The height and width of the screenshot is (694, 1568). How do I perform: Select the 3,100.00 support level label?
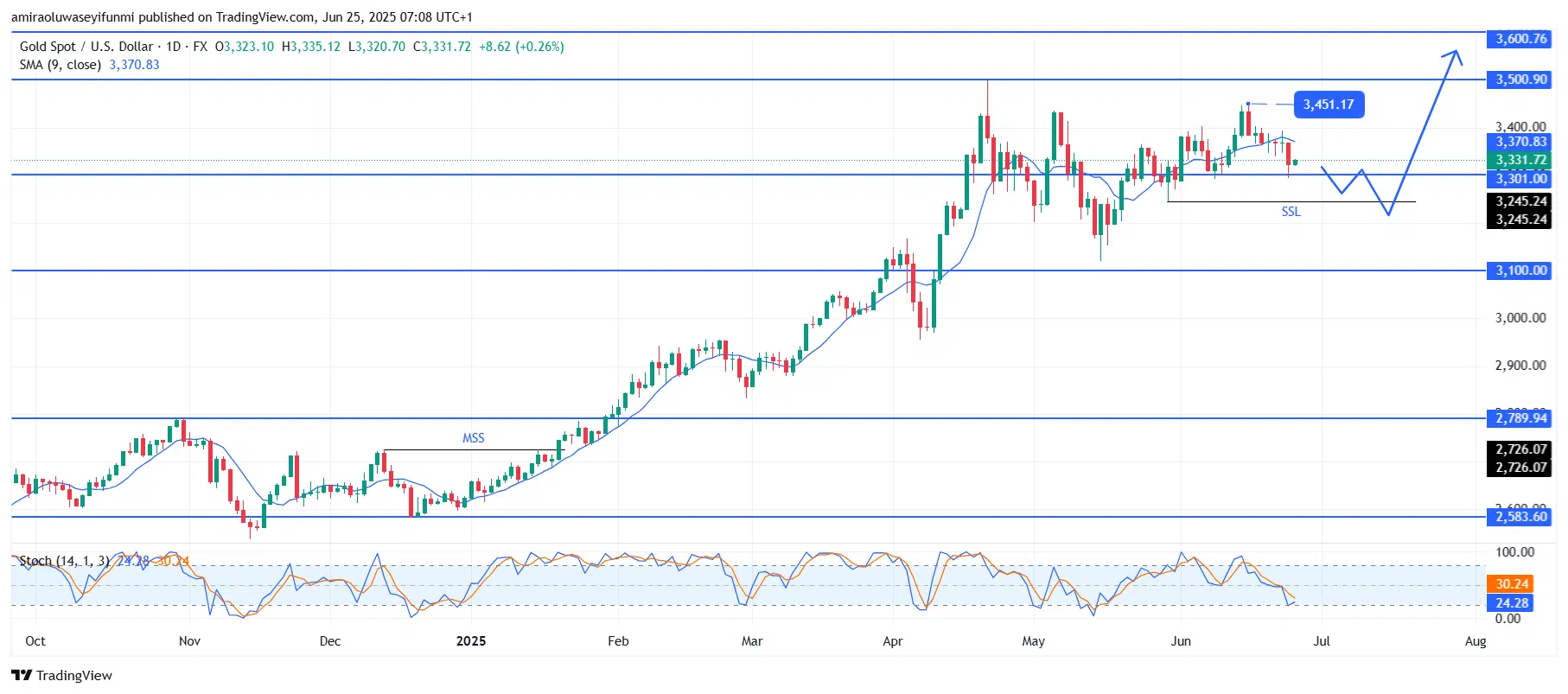pos(1520,271)
